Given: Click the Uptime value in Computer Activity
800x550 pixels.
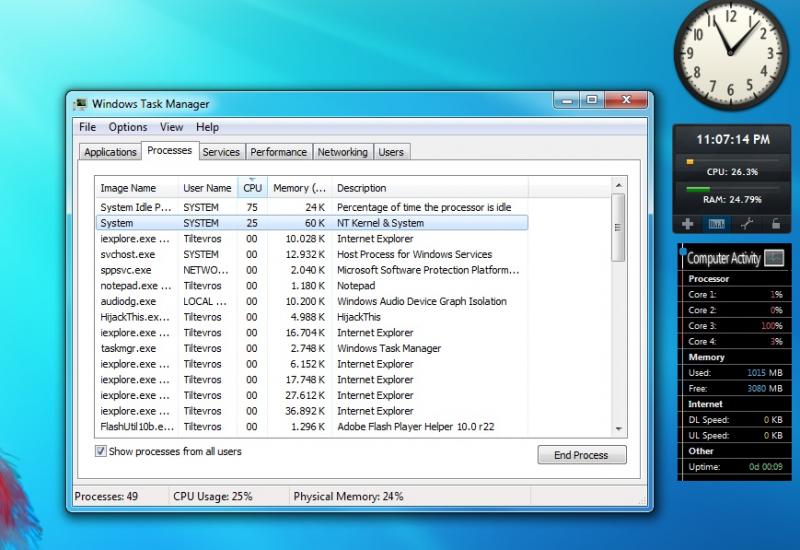Looking at the screenshot, I should click(765, 466).
